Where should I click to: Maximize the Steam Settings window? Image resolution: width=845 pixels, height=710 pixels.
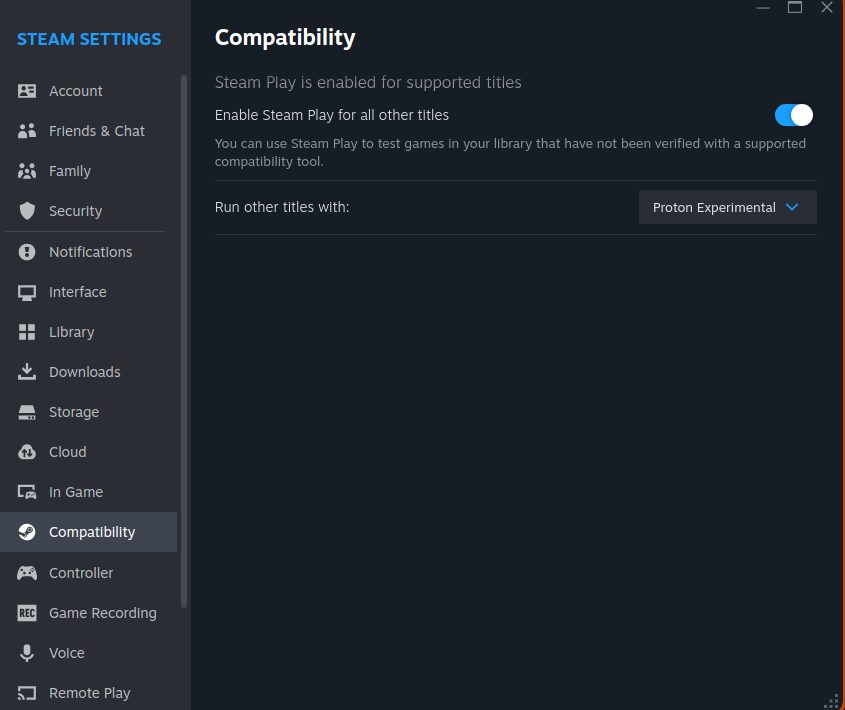795,8
